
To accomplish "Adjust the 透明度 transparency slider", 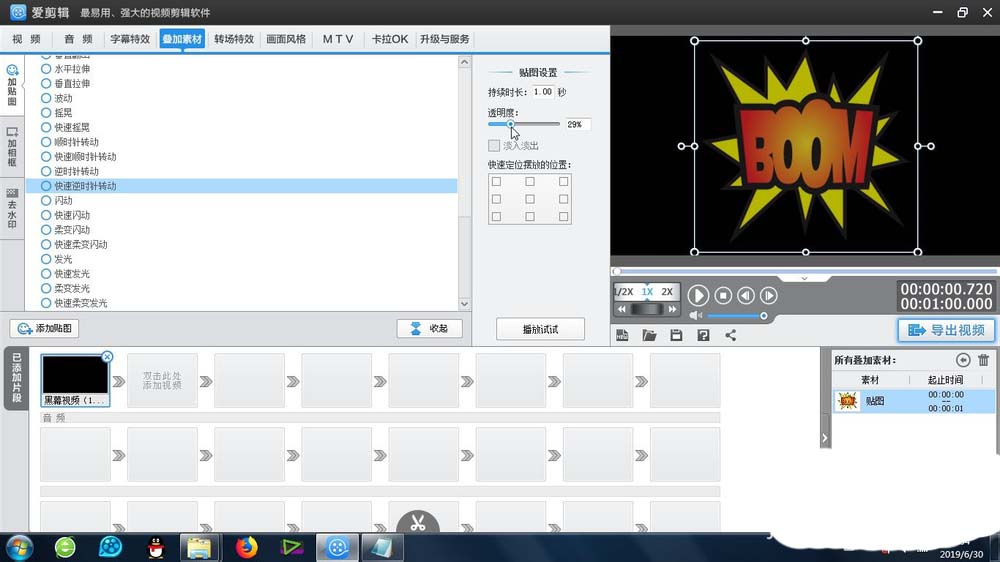I will click(x=524, y=124).
